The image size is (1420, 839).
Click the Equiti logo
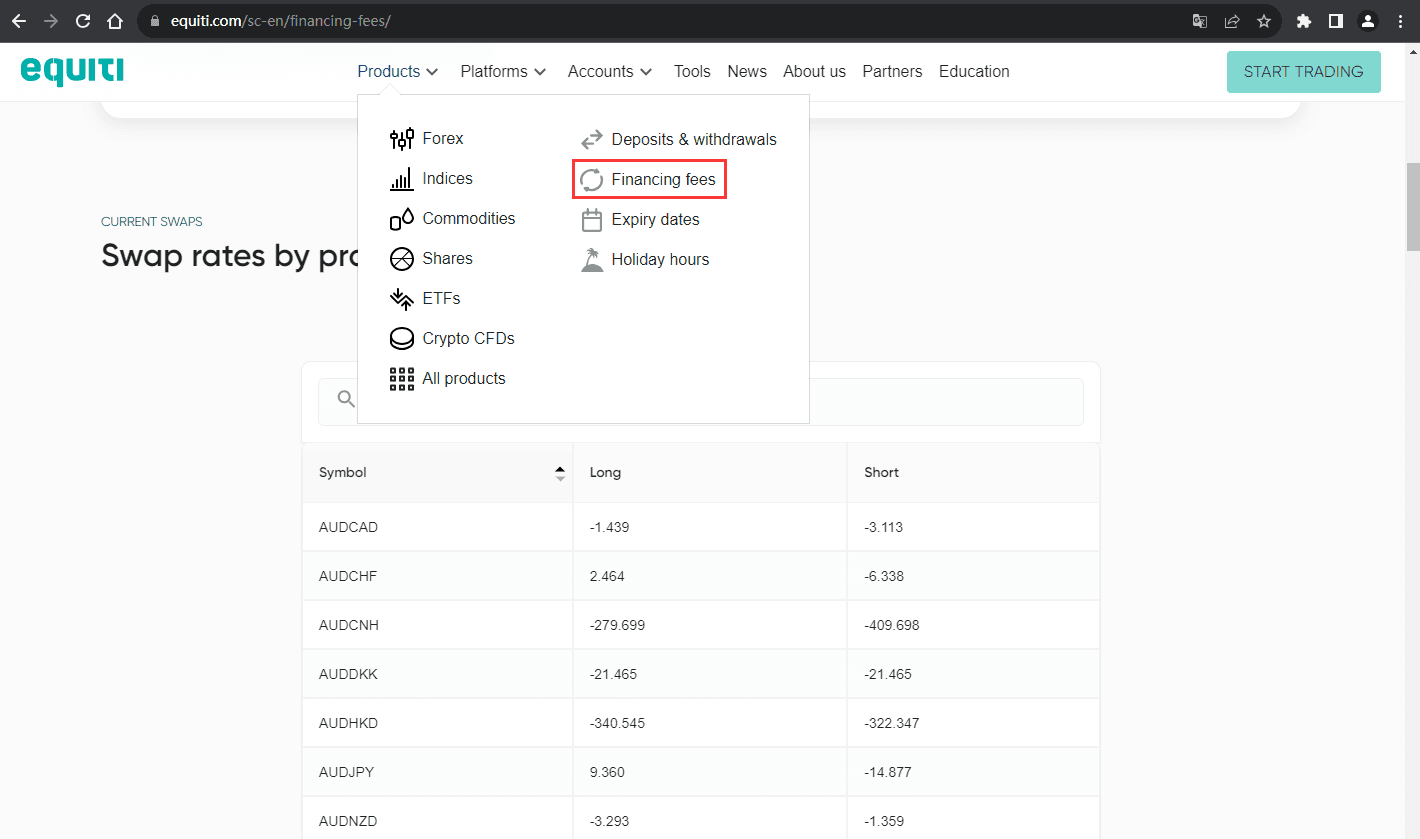pos(72,71)
